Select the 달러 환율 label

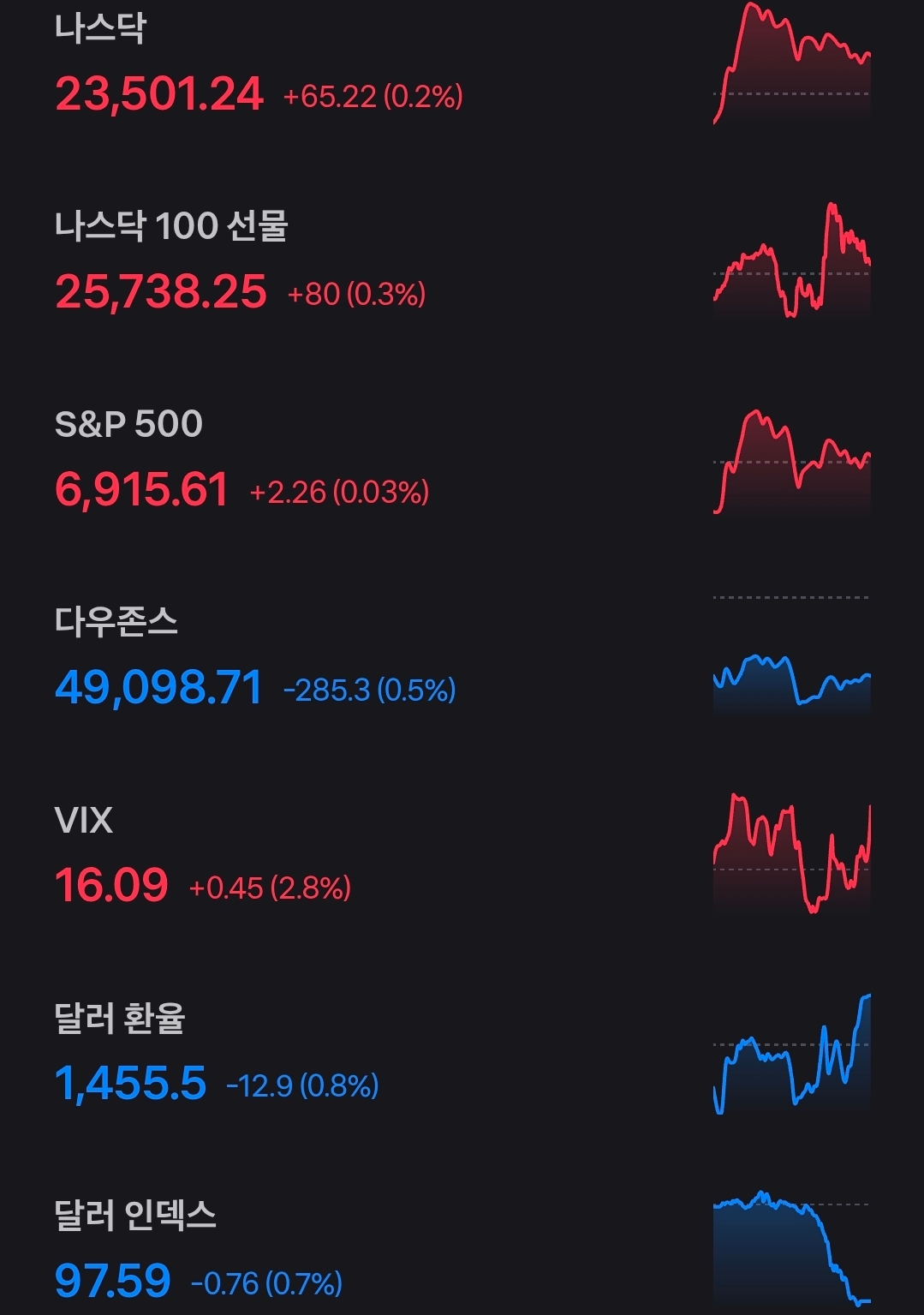[120, 1019]
